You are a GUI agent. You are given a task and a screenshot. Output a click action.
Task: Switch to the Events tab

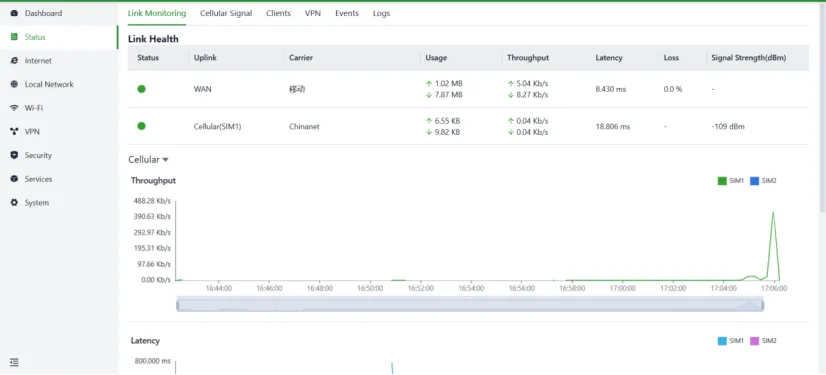click(x=347, y=13)
